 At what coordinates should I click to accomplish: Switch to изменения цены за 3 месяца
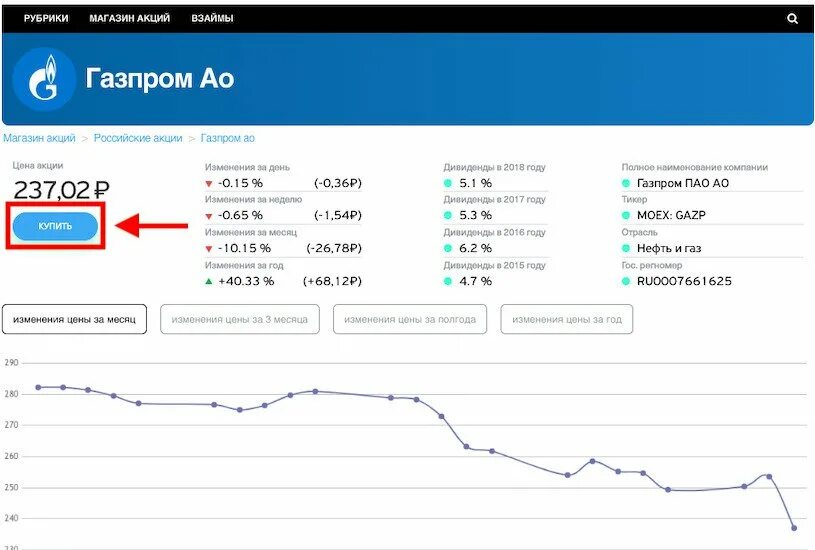(x=240, y=319)
